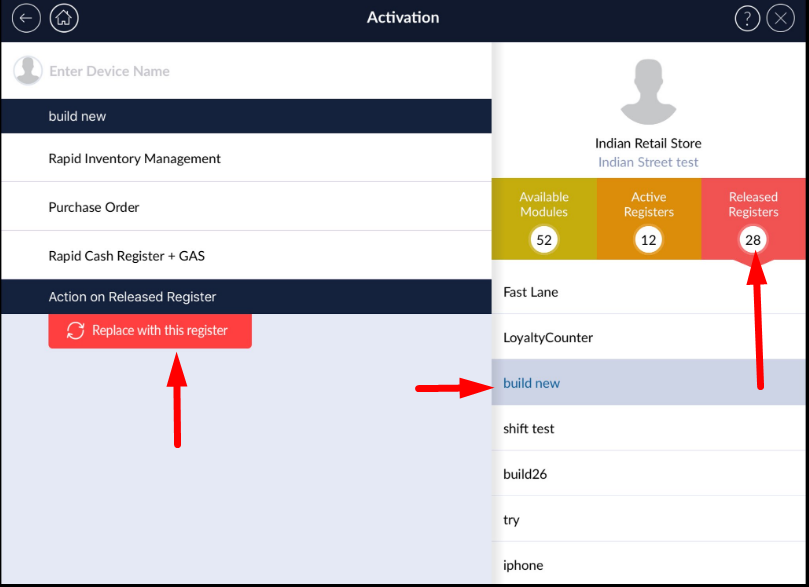Choose the shift test register

point(529,429)
